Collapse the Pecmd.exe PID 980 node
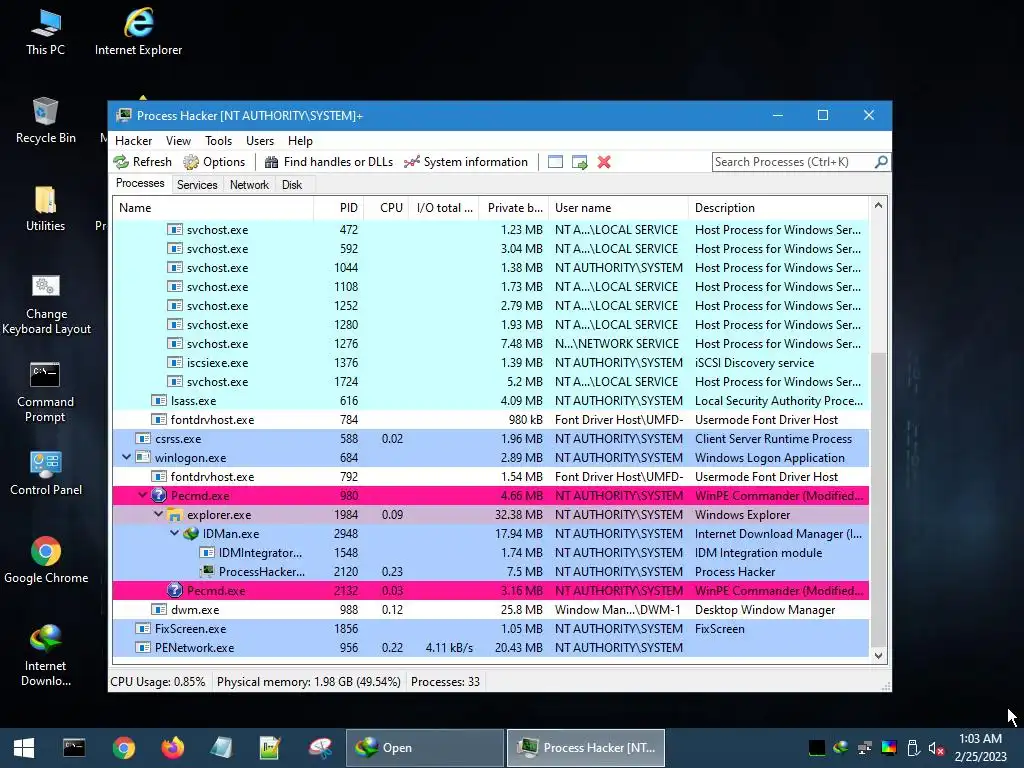Screen dimensions: 1024x768 coord(142,495)
